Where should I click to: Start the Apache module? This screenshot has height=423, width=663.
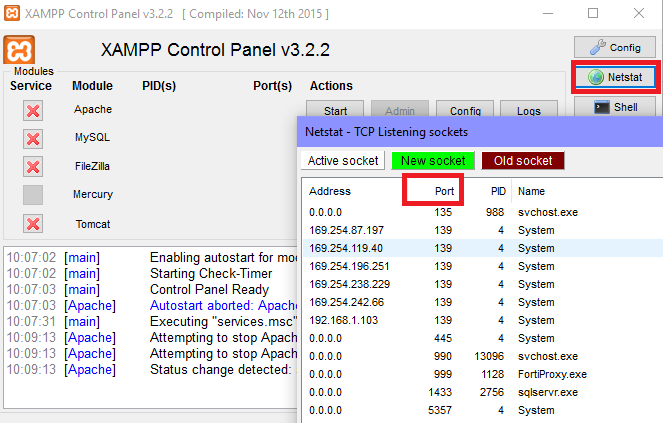pyautogui.click(x=335, y=111)
